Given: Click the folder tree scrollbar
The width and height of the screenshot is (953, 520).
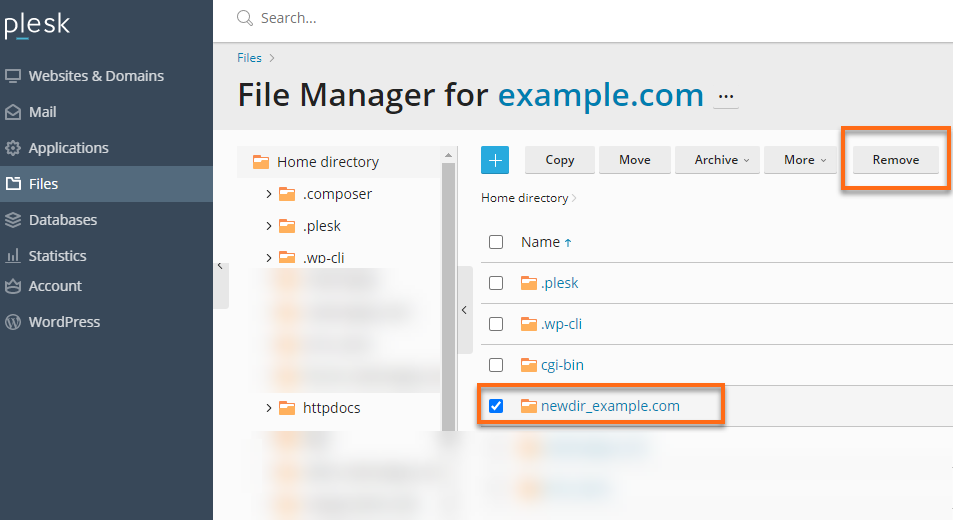Looking at the screenshot, I should tap(449, 297).
